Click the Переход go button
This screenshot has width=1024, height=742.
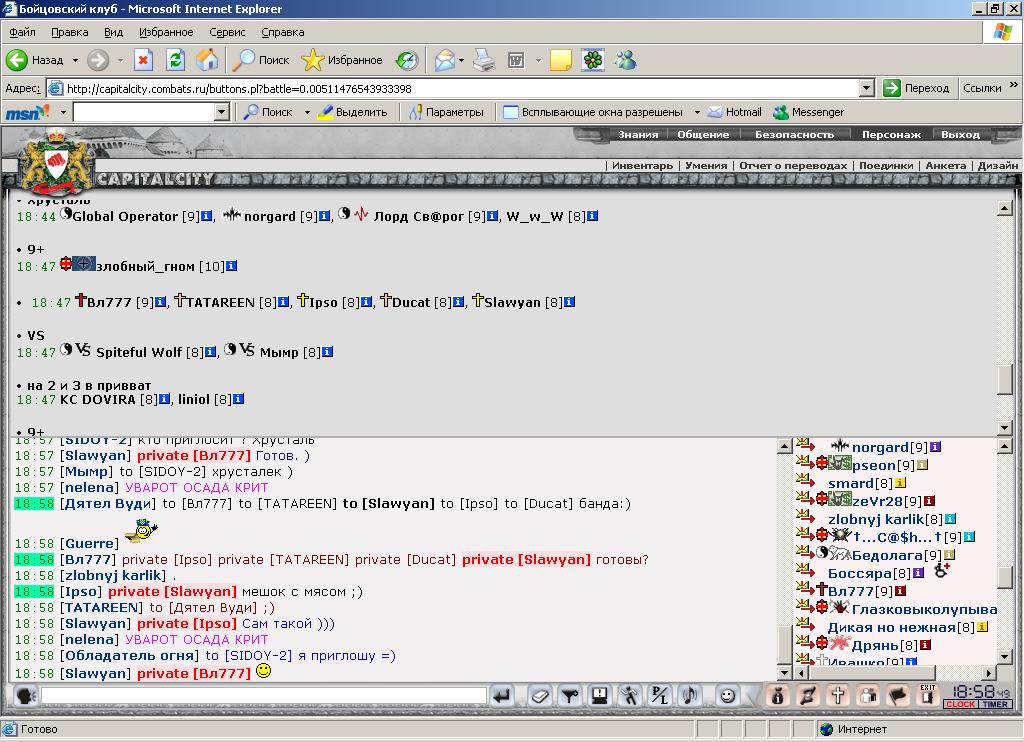click(x=918, y=88)
